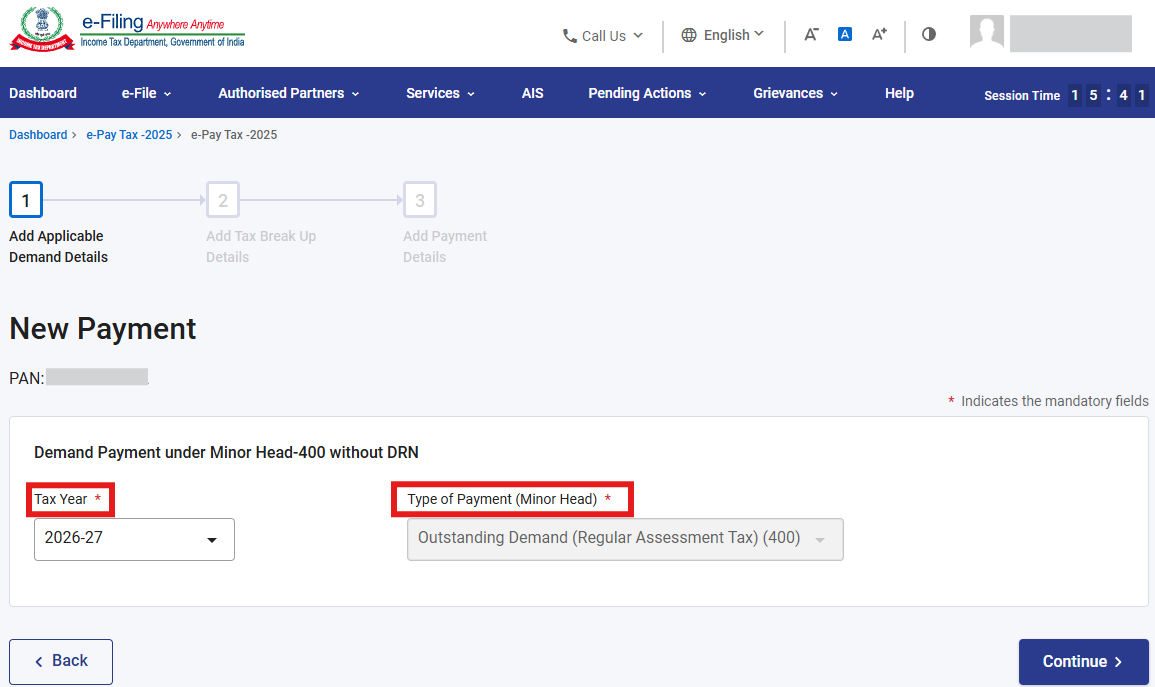This screenshot has width=1155, height=687.
Task: Open Type of Payment Minor Head dropdown
Action: coord(624,539)
